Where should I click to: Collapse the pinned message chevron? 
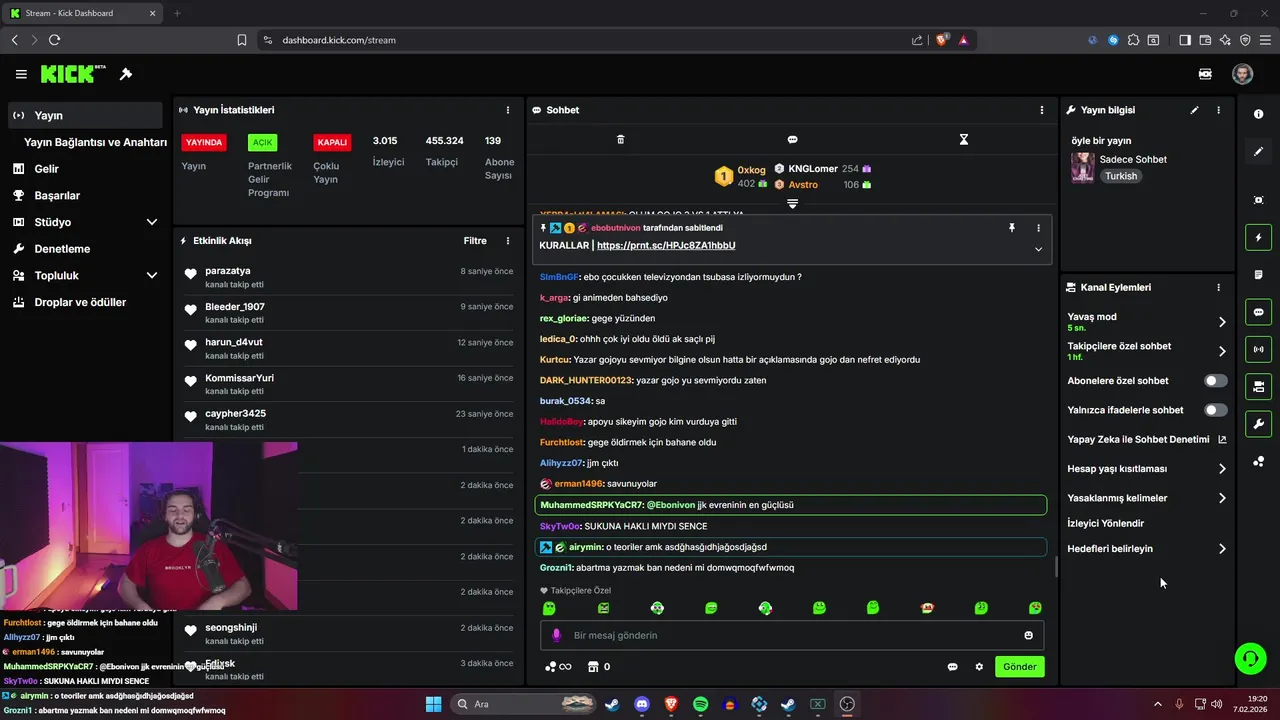coord(1038,249)
